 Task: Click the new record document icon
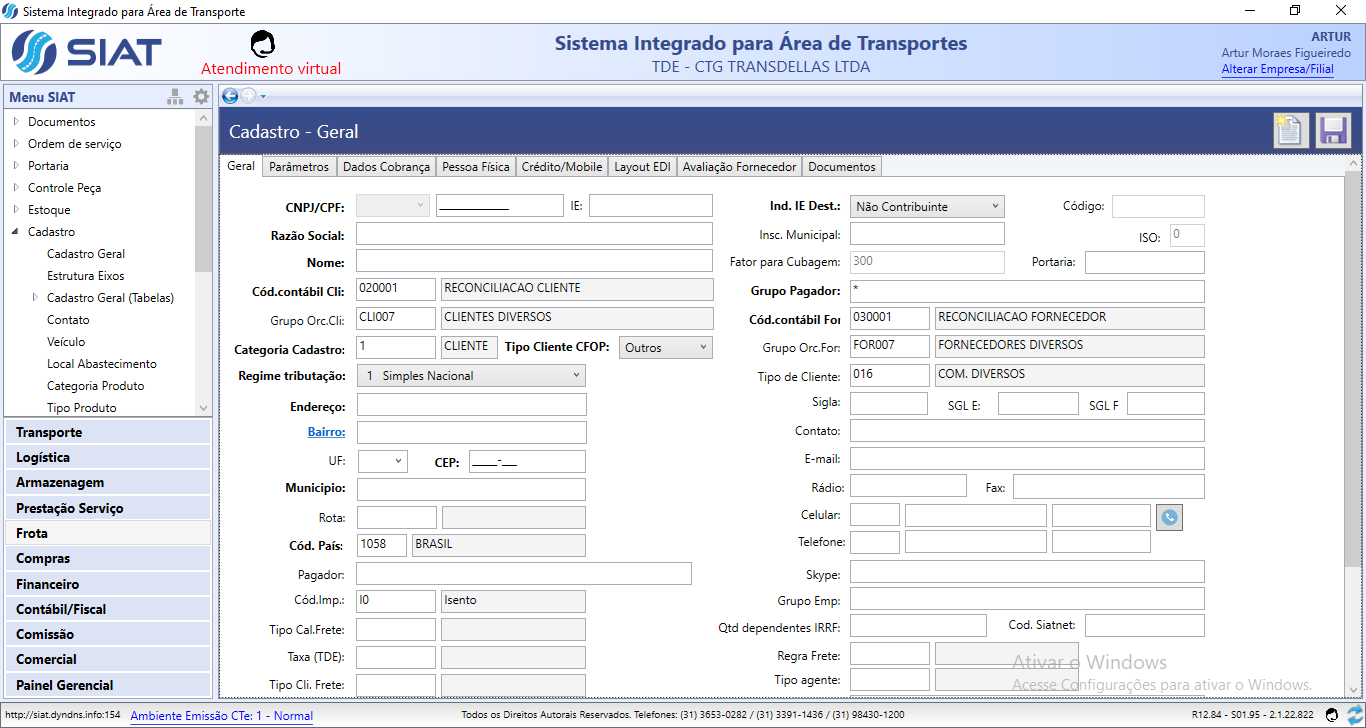coord(1290,131)
